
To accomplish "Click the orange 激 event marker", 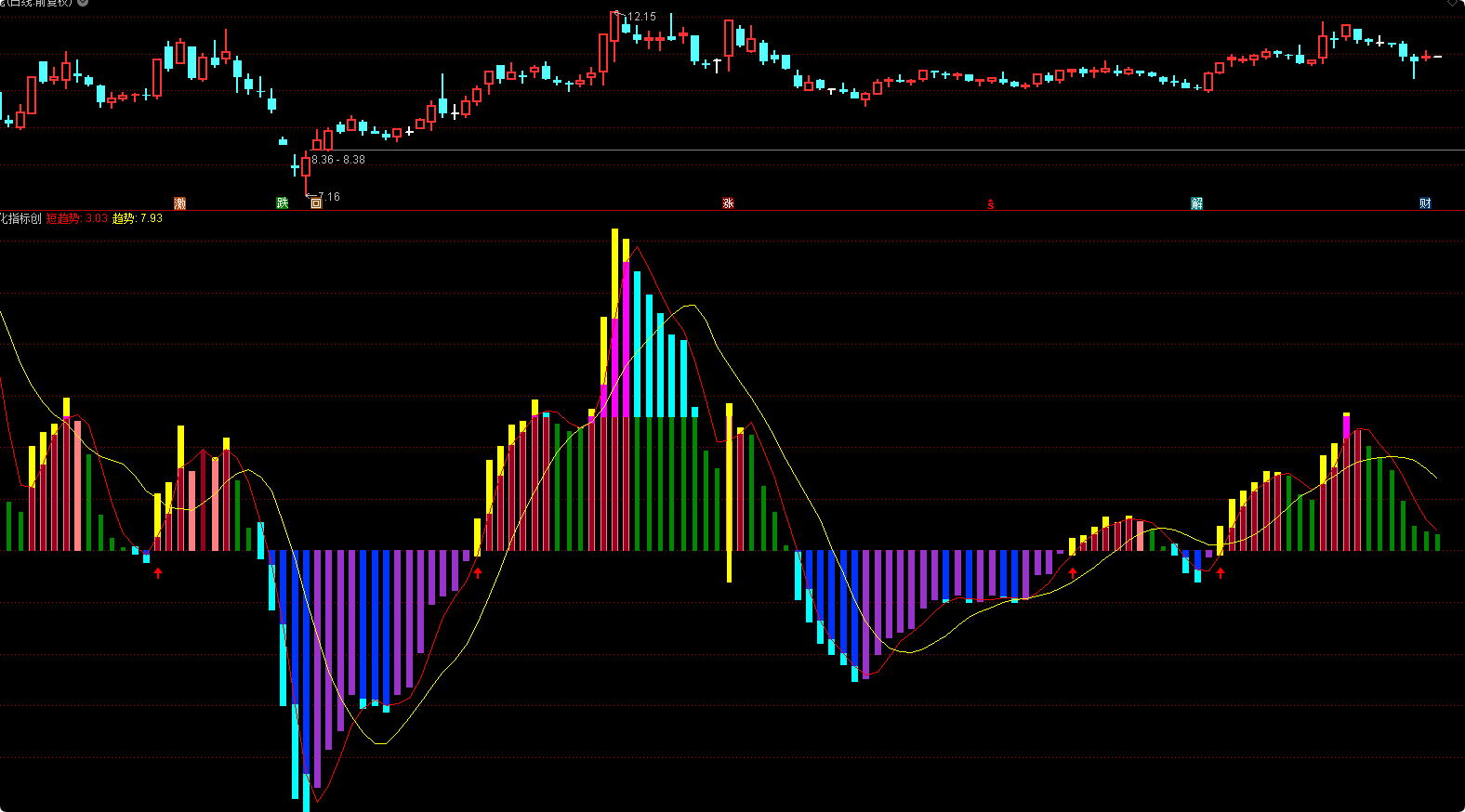I will coord(180,203).
